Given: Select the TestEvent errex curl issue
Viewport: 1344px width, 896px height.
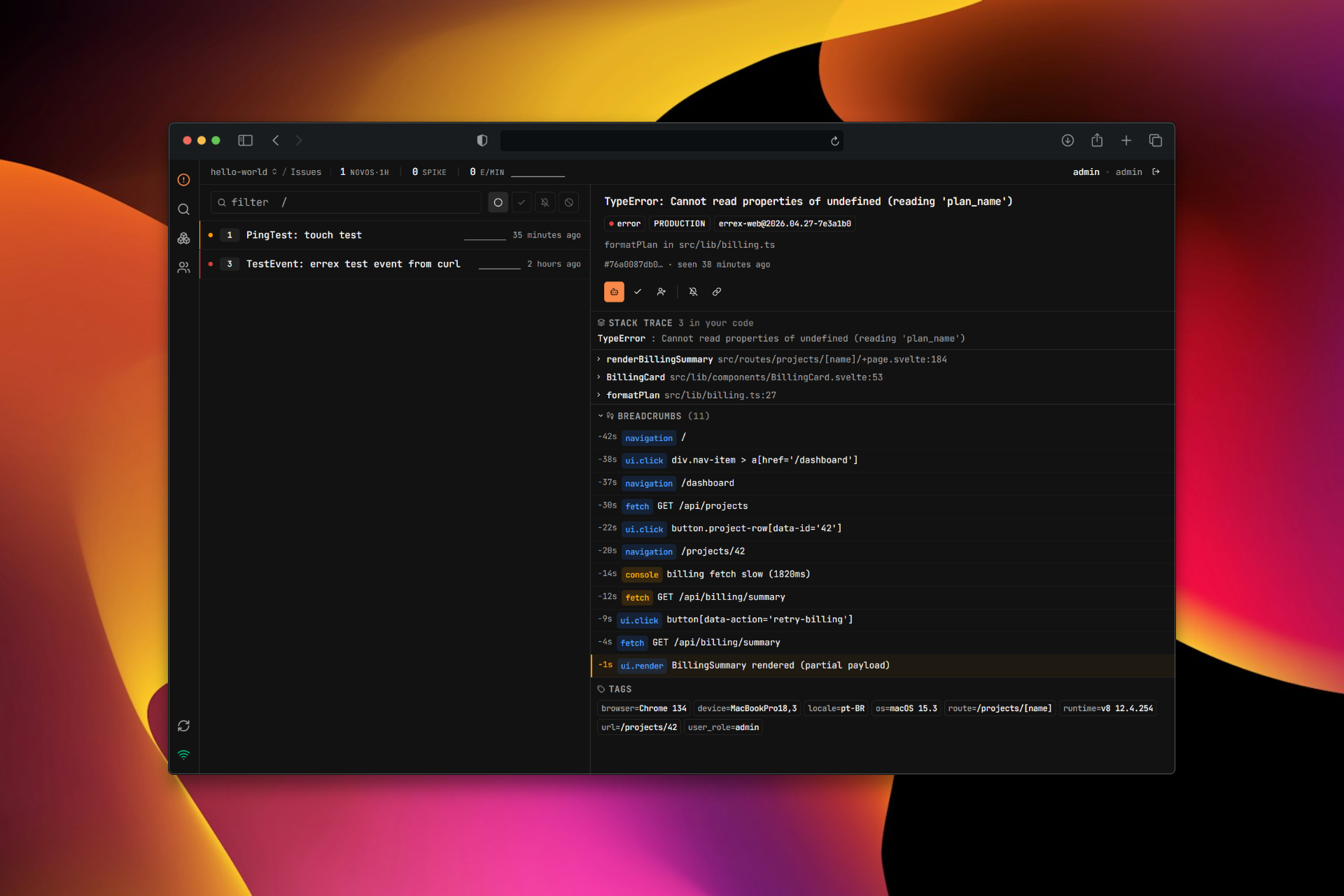Looking at the screenshot, I should point(395,264).
